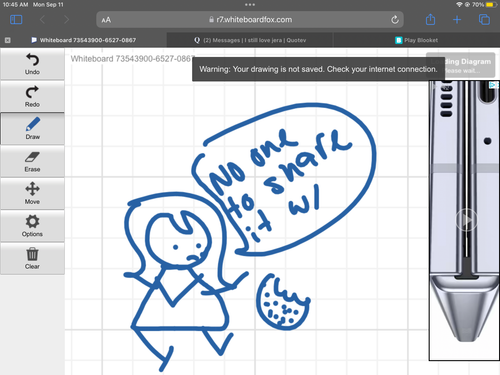Go forward with Safari forward arrow
The width and height of the screenshot is (500, 375).
coord(66,20)
